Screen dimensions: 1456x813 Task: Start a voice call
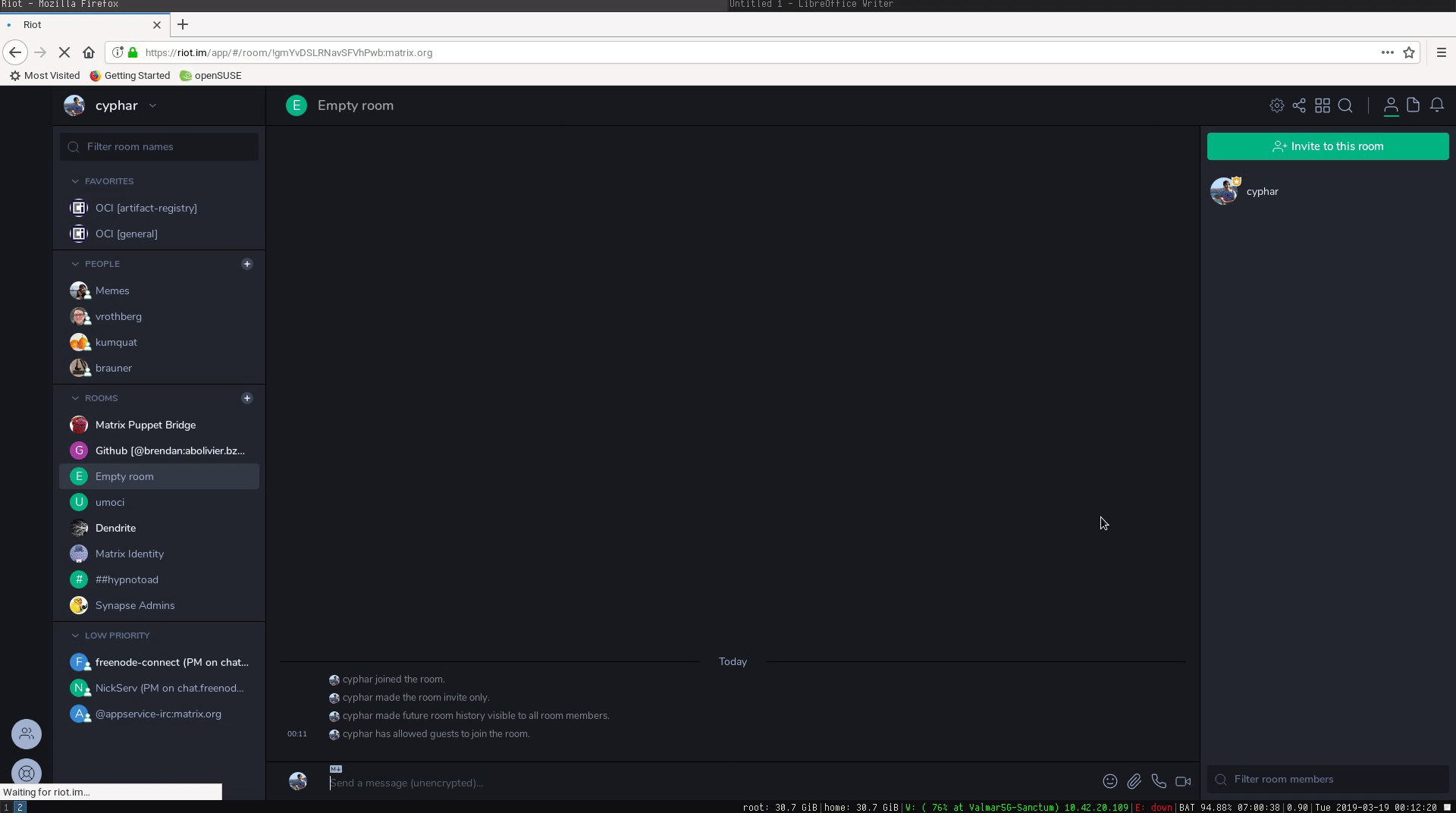tap(1158, 781)
